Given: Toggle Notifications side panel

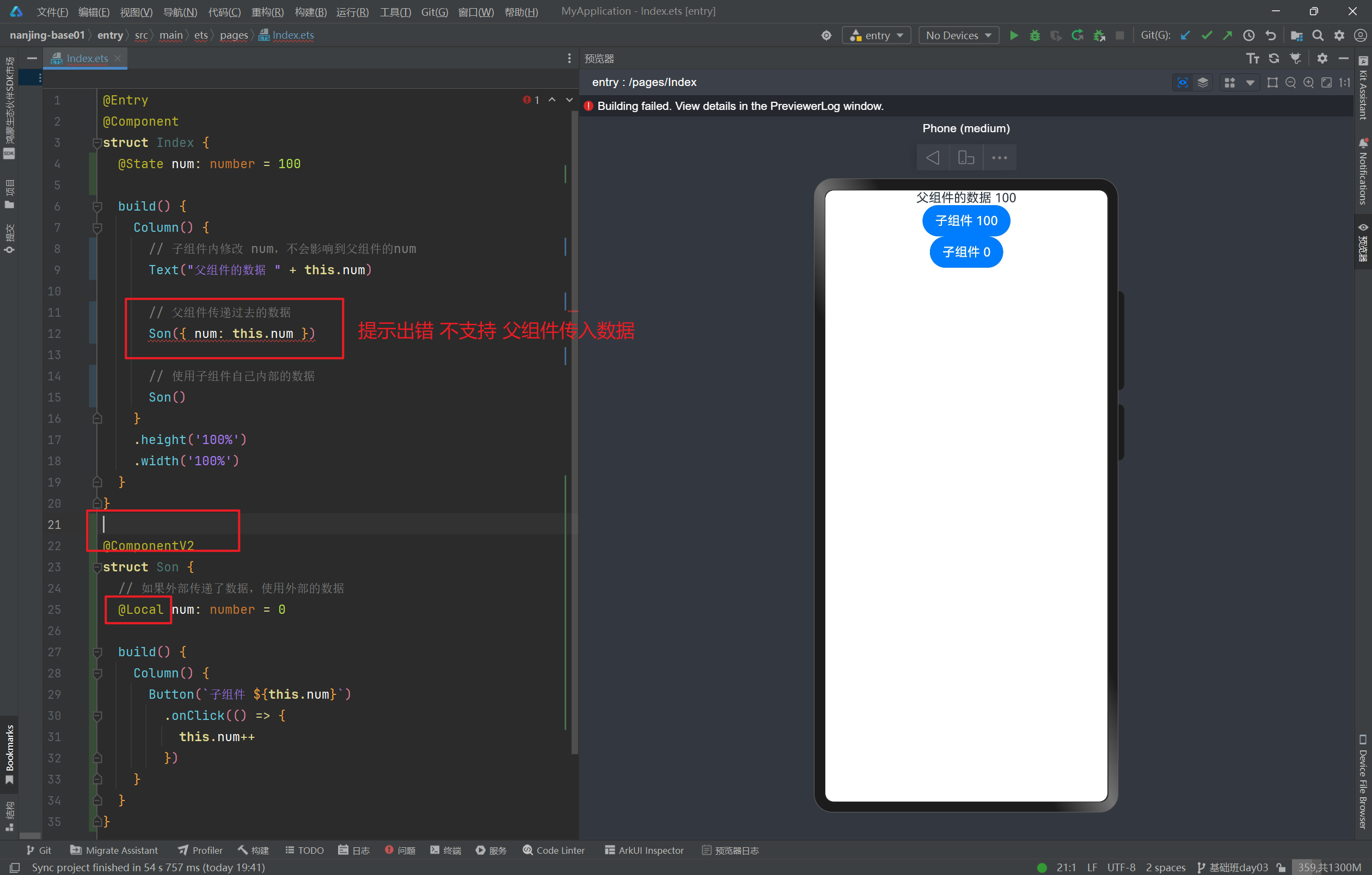Looking at the screenshot, I should (1362, 171).
